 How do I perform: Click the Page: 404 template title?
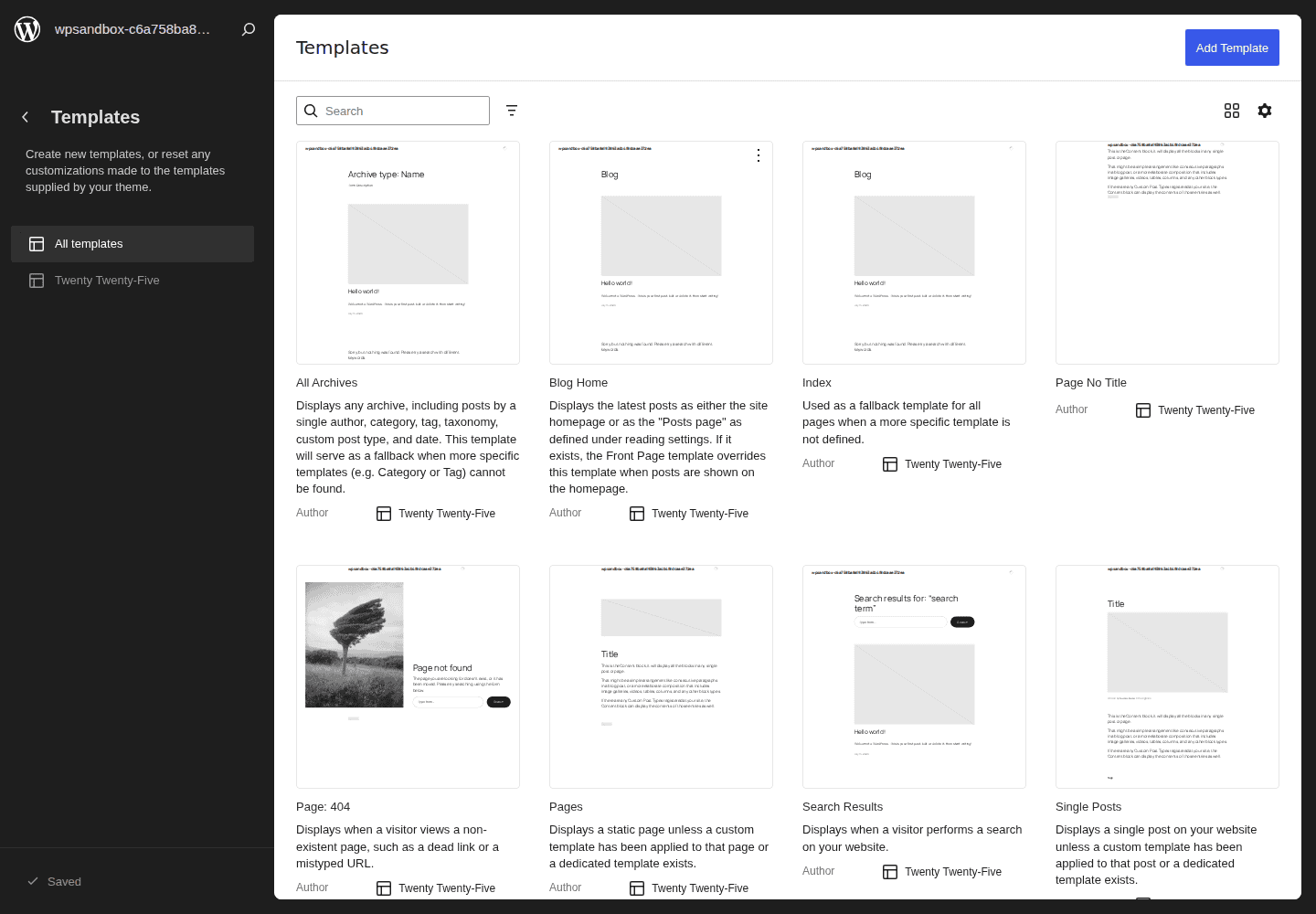point(324,807)
